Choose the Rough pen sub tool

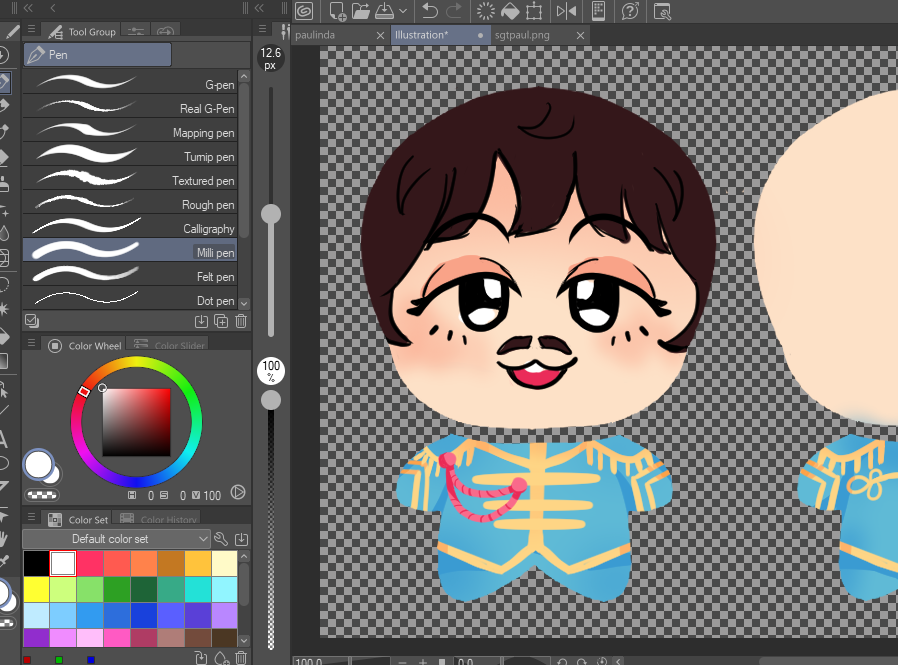(130, 204)
